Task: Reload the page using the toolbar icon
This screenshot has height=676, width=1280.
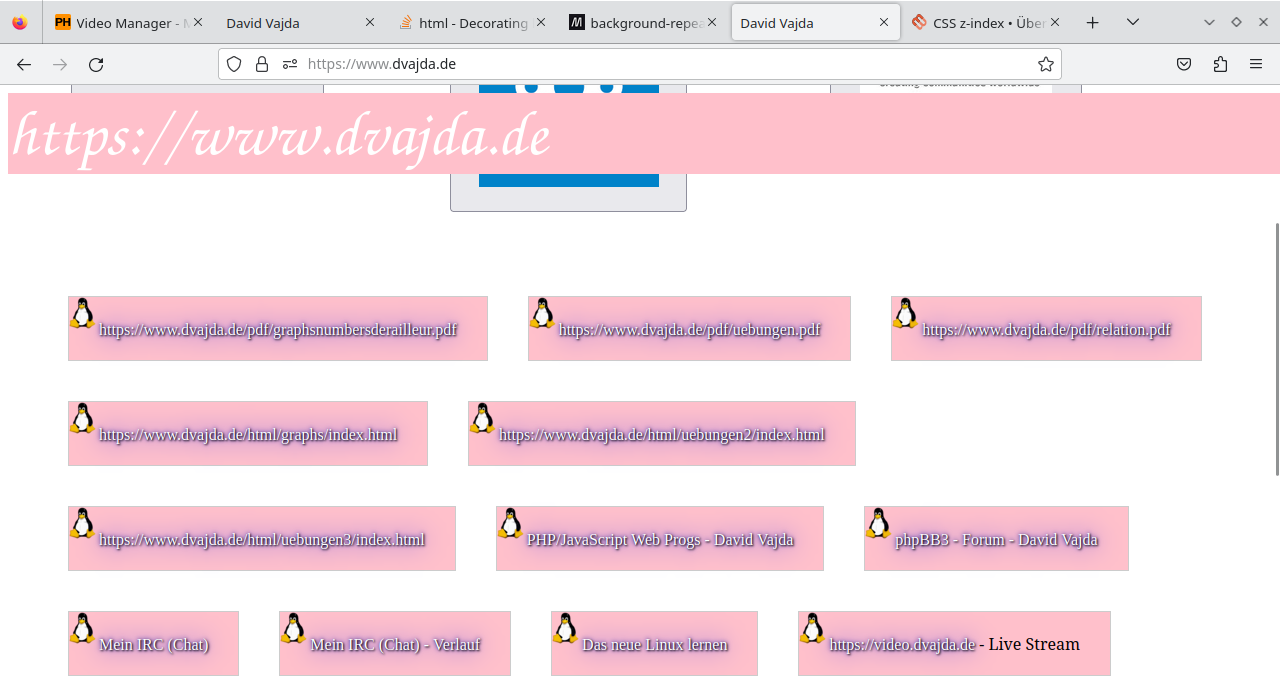Action: pyautogui.click(x=96, y=63)
